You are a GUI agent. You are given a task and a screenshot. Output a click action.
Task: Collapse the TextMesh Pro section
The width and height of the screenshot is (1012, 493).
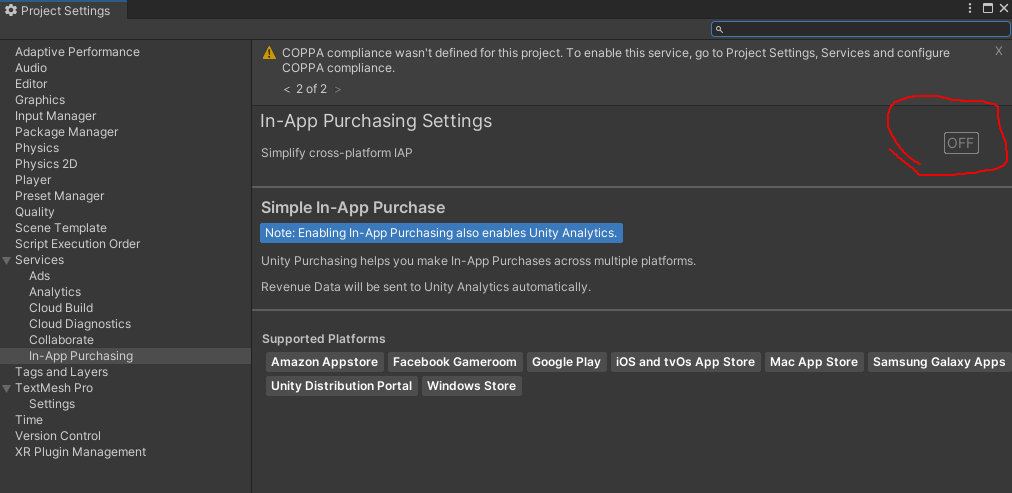pyautogui.click(x=7, y=388)
